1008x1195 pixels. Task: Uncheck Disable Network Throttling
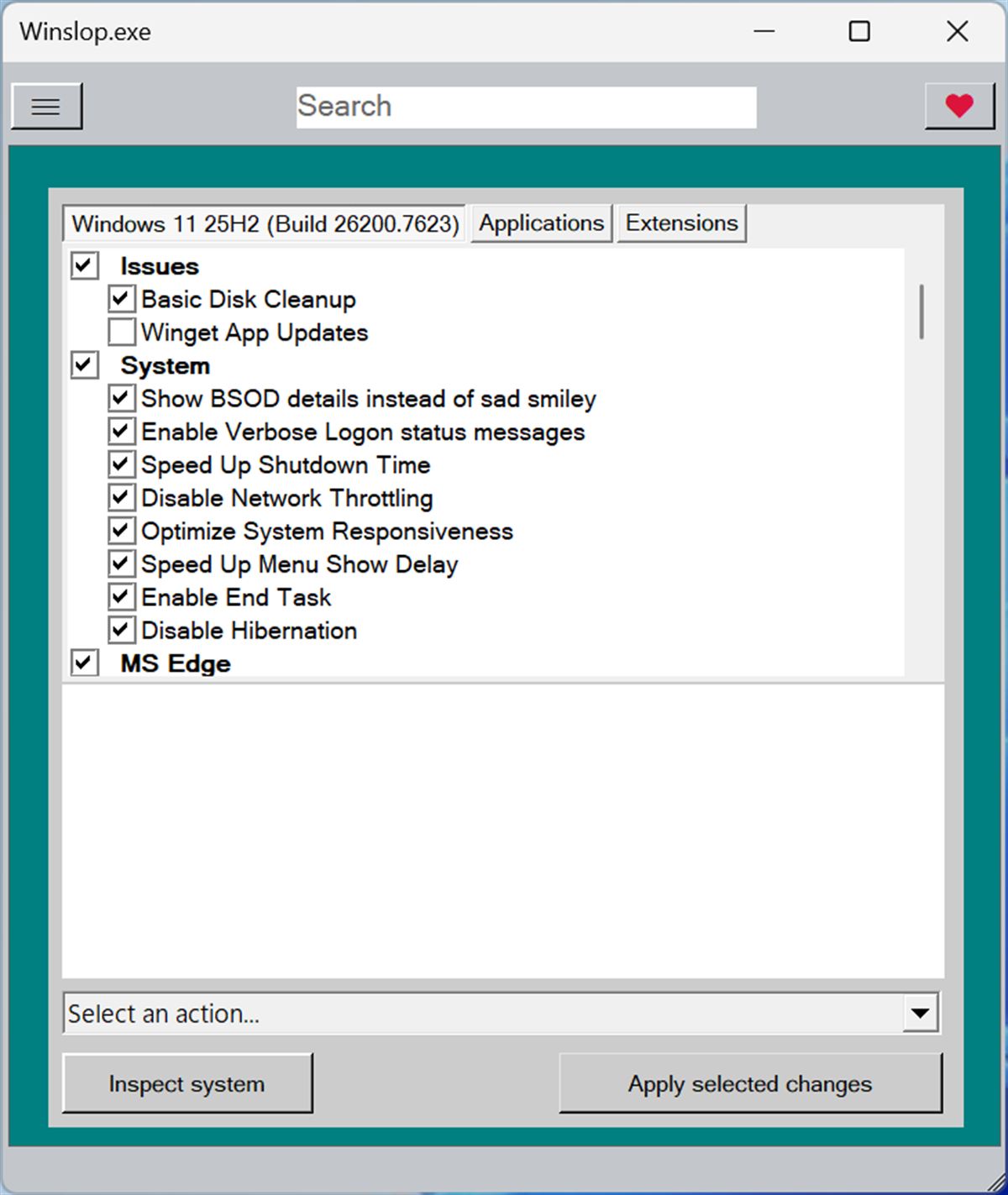coord(121,498)
